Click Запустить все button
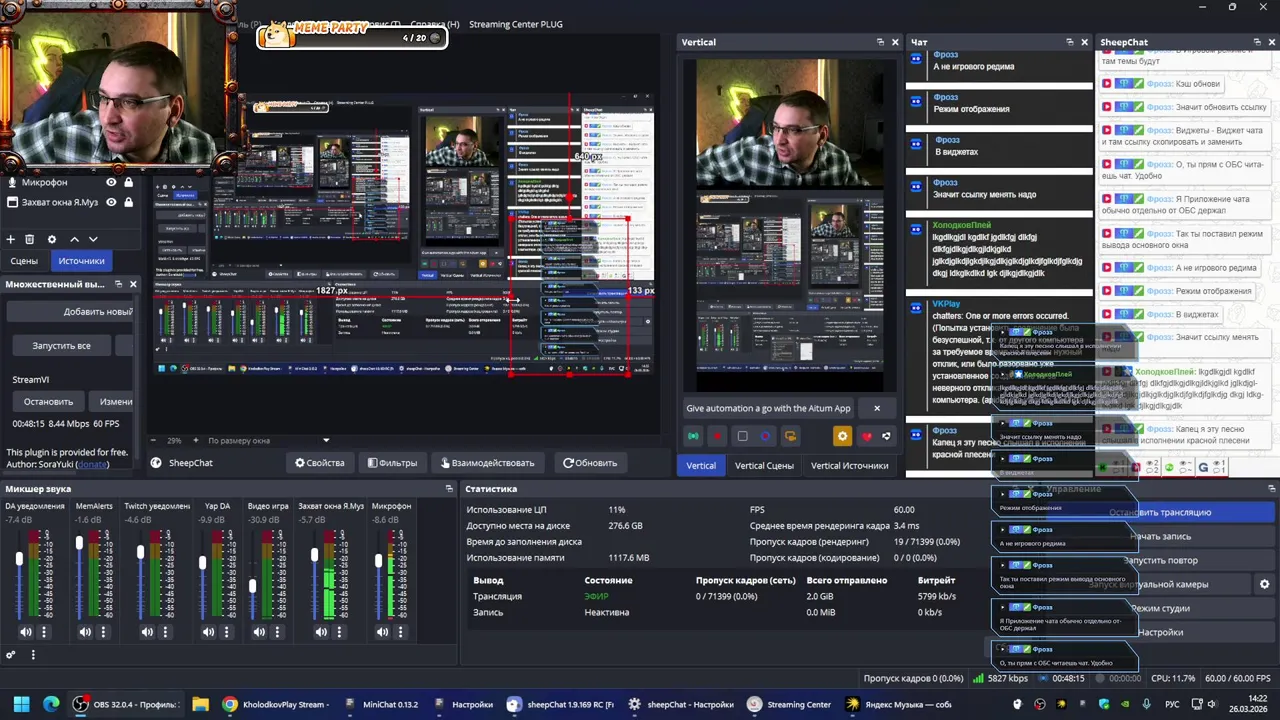 coord(61,345)
